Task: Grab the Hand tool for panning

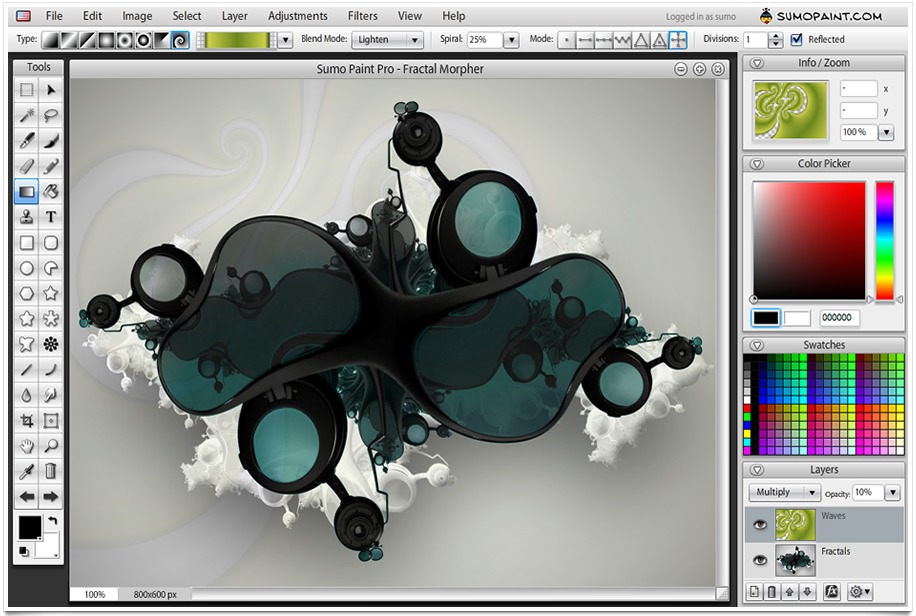Action: (x=26, y=445)
